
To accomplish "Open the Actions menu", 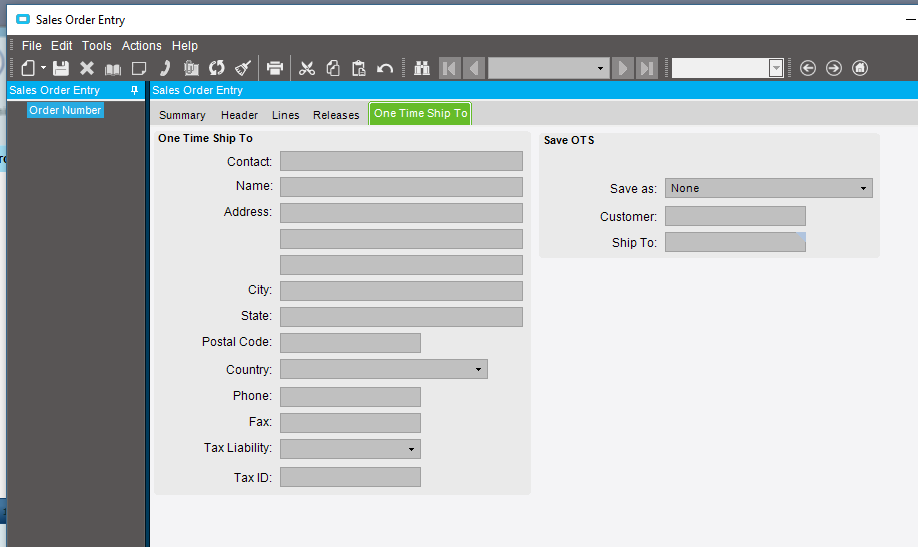I will click(x=142, y=46).
